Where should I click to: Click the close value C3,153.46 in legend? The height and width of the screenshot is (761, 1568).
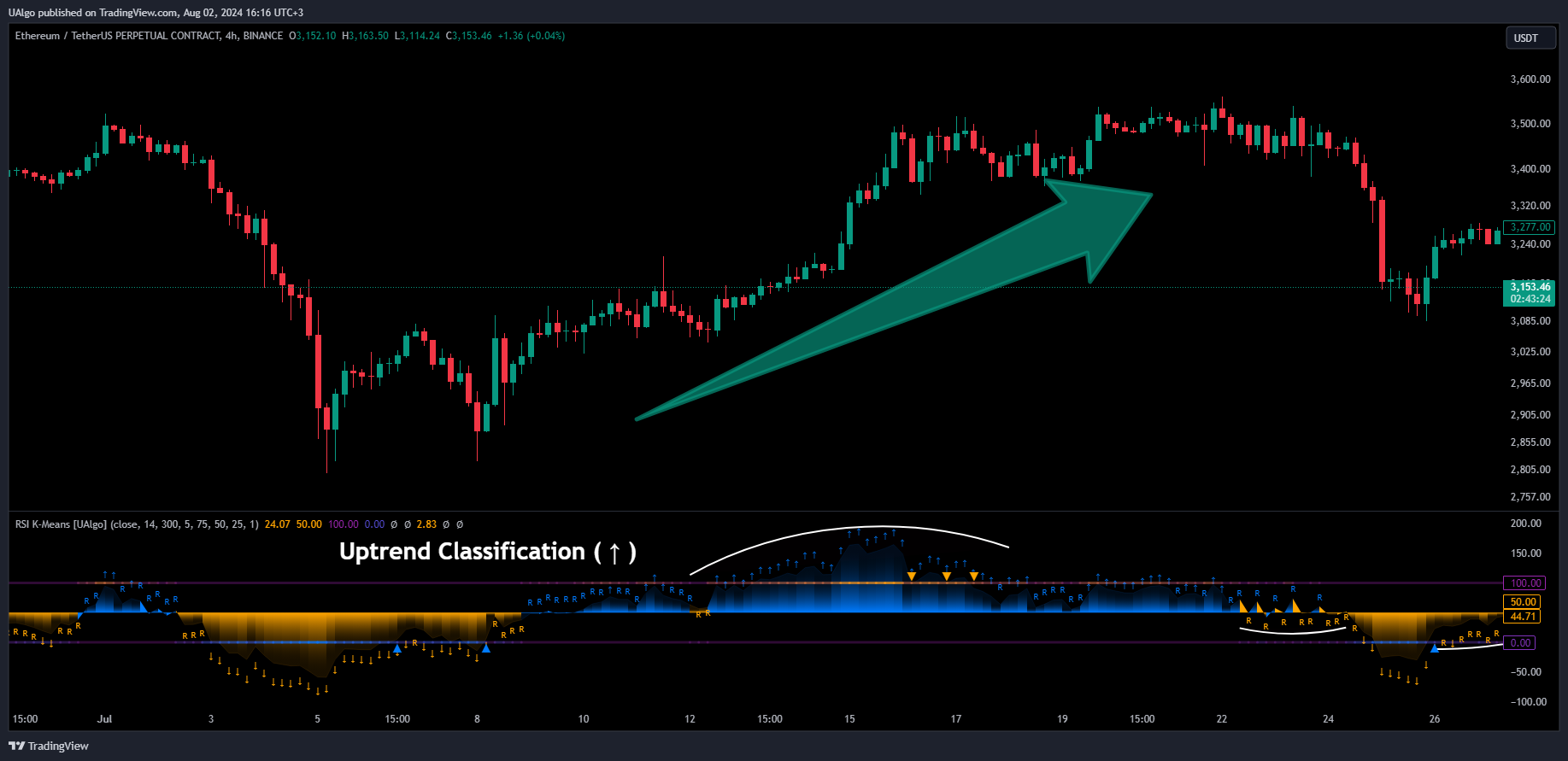[469, 36]
